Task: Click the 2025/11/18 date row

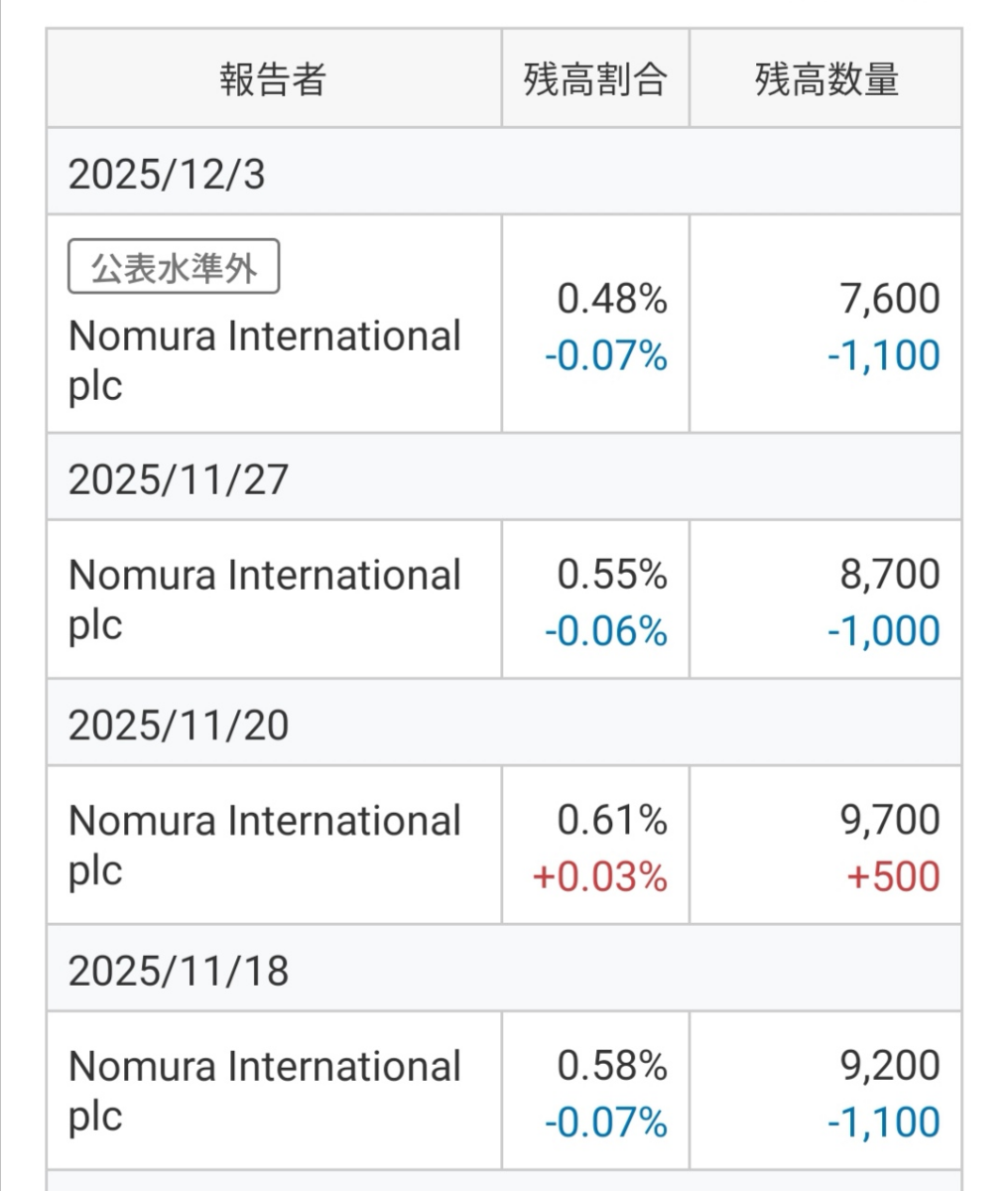Action: click(x=178, y=970)
